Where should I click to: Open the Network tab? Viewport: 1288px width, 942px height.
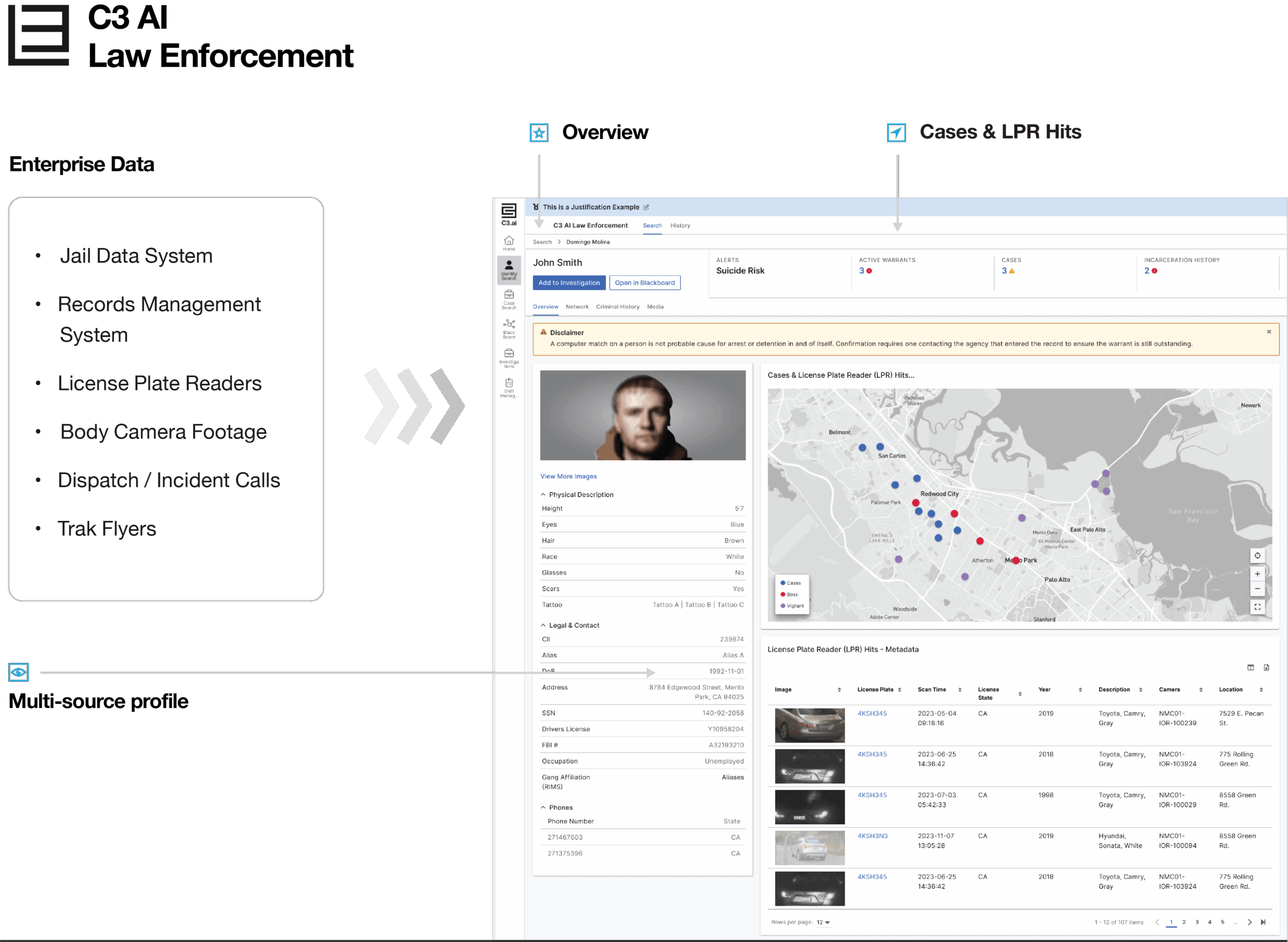pos(577,307)
